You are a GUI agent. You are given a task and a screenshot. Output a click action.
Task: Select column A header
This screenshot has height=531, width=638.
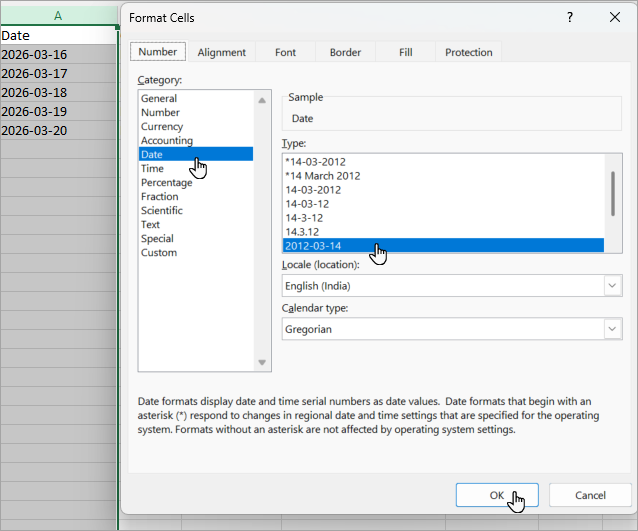click(x=58, y=16)
